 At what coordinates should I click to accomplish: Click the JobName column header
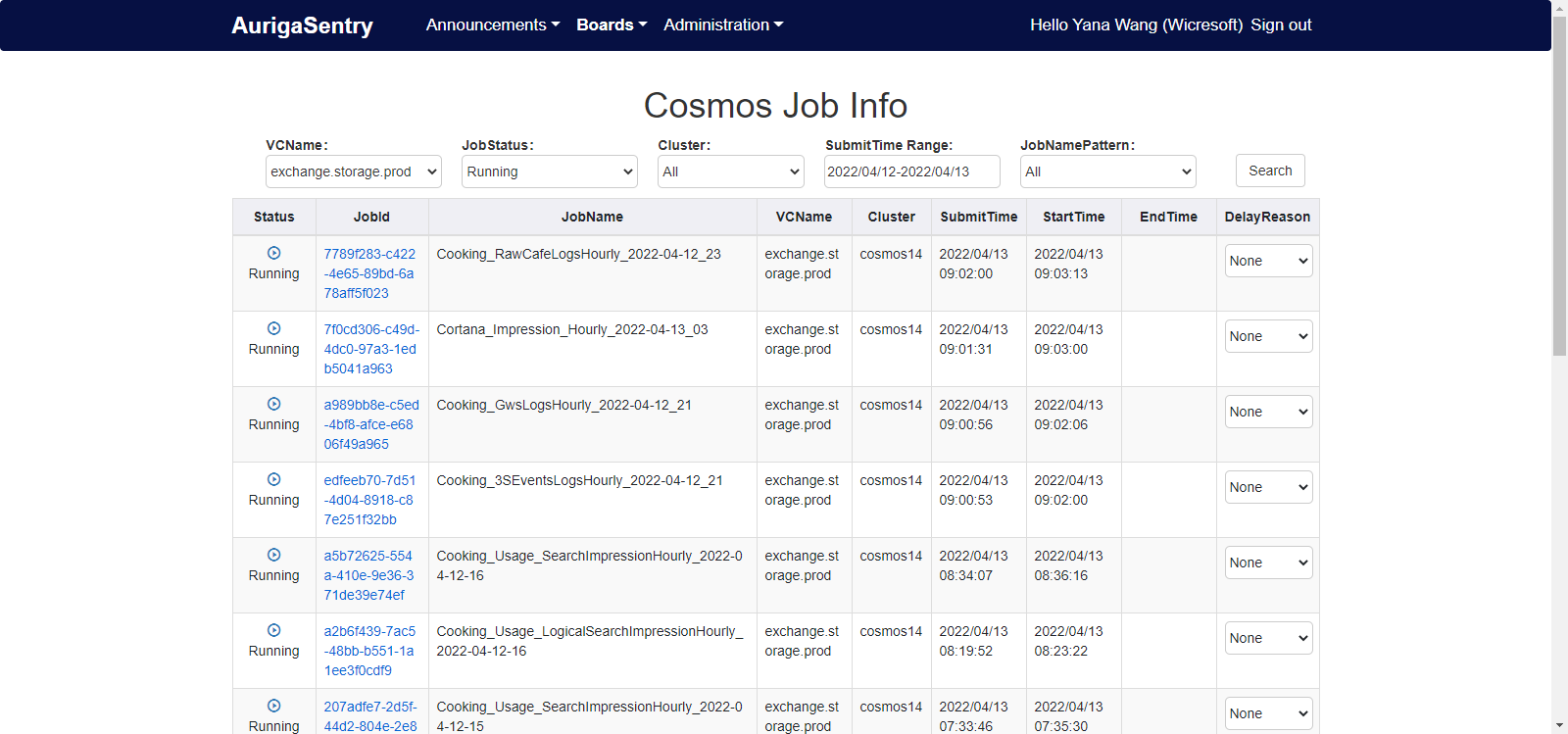coord(593,217)
